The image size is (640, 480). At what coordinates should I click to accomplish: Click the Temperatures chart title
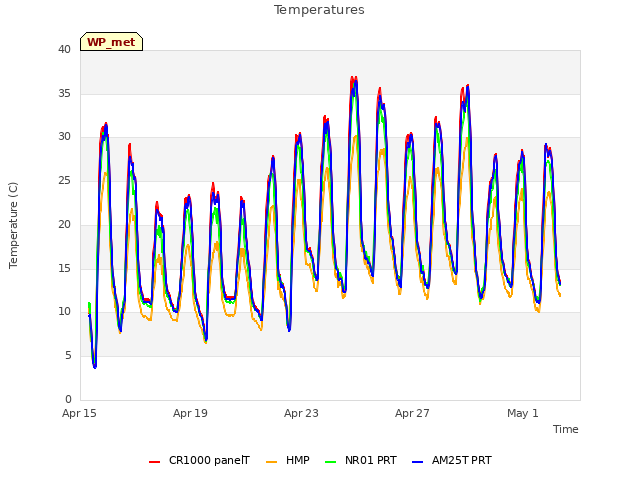[319, 10]
